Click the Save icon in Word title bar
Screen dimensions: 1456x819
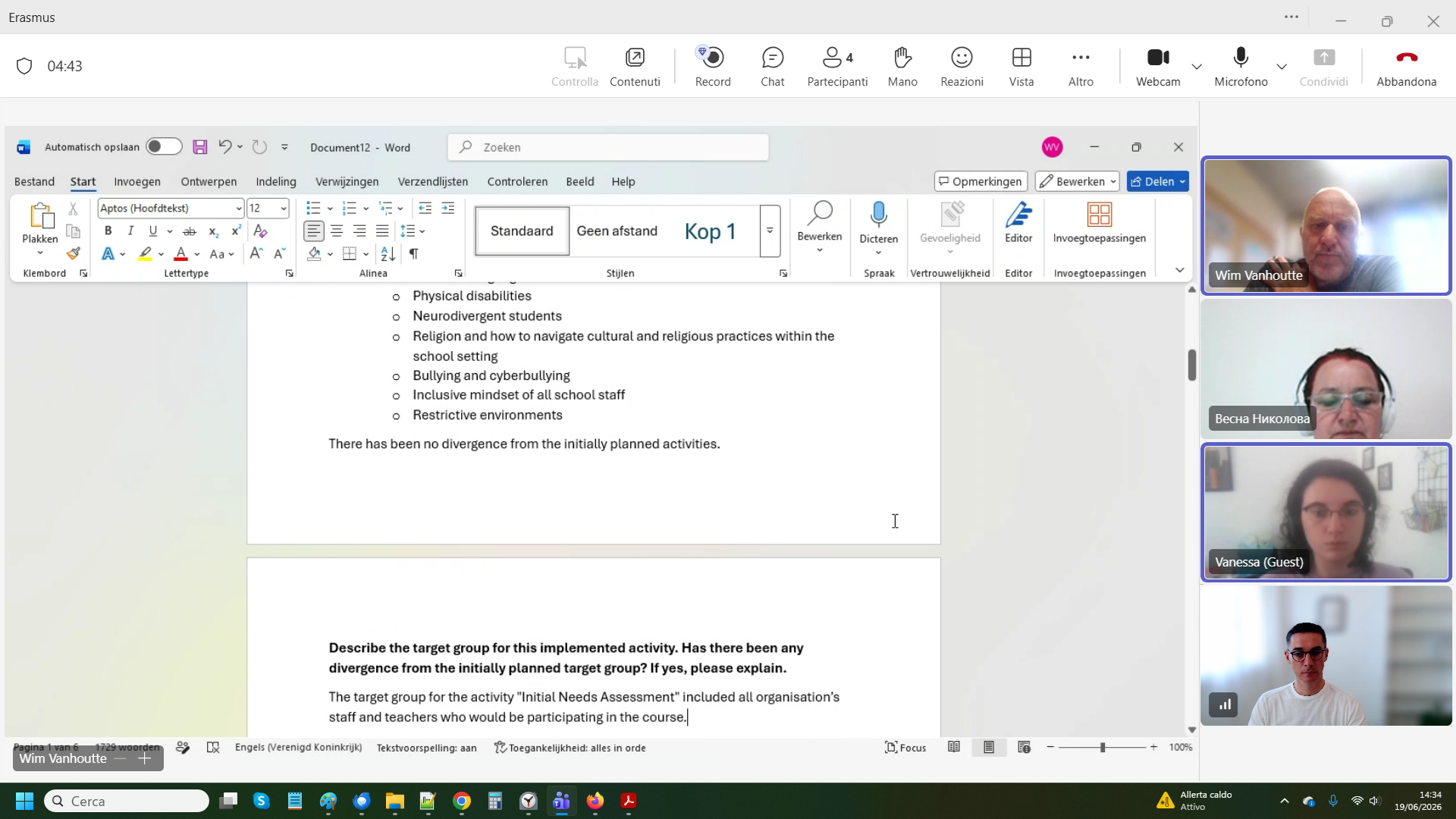click(x=200, y=147)
